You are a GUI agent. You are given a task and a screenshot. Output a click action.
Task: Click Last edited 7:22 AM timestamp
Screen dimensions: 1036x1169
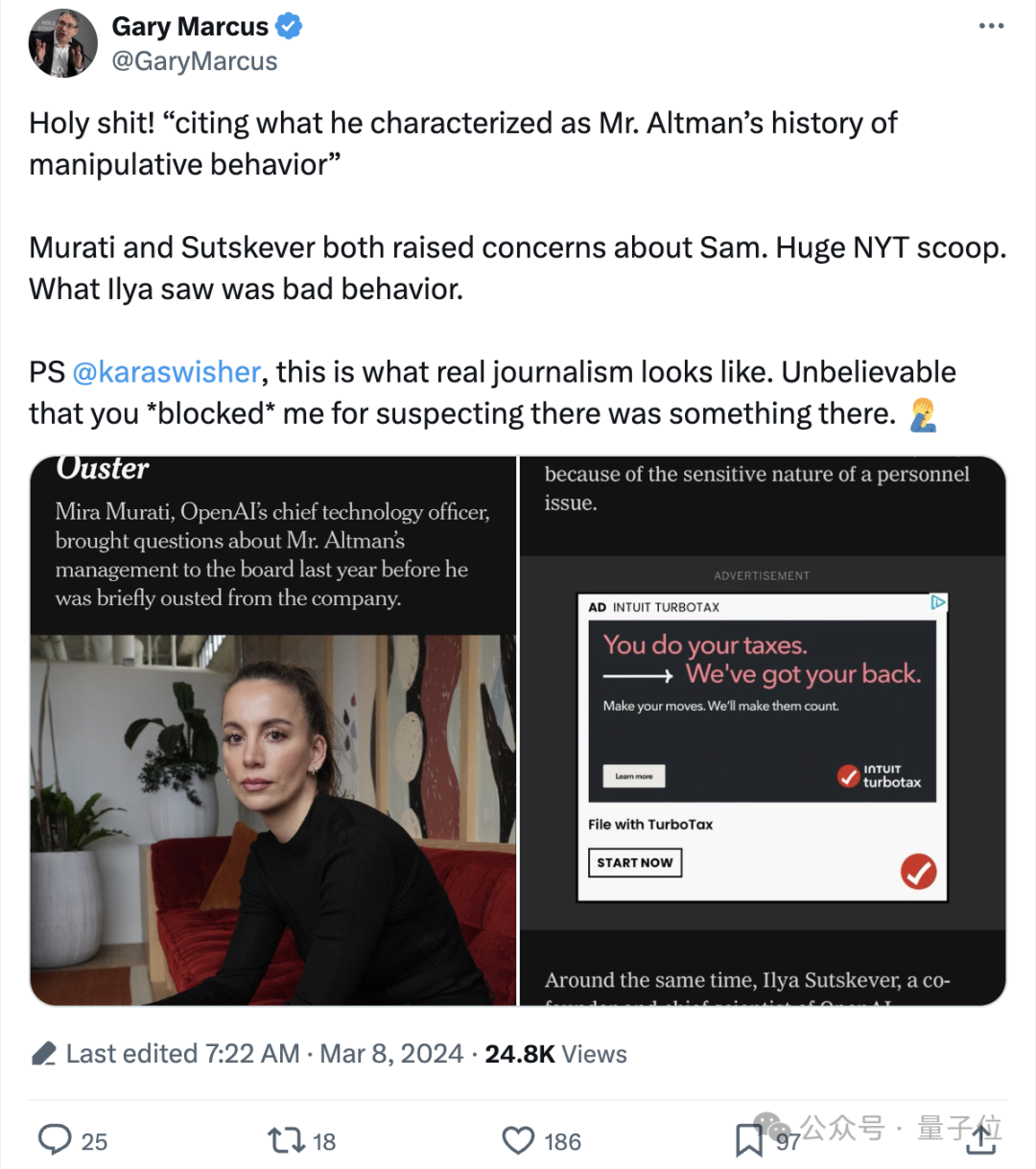[182, 1054]
